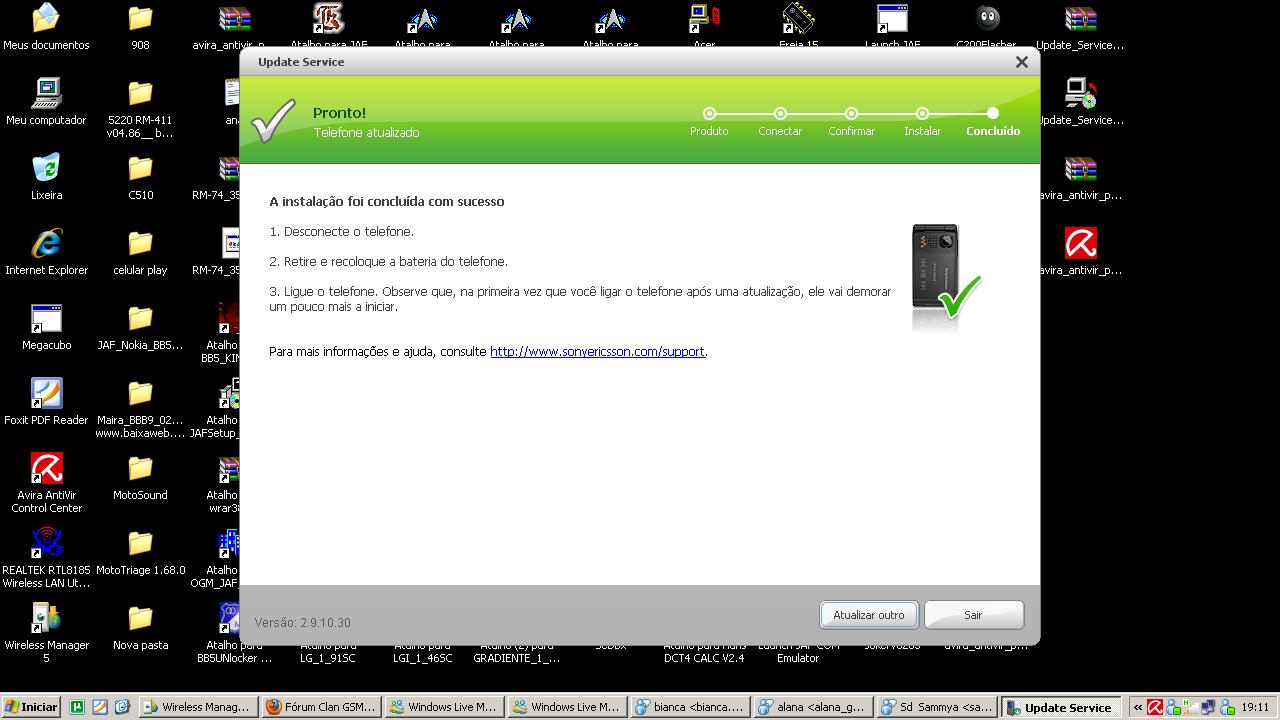Click the Sair button
This screenshot has width=1280, height=720.
pyautogui.click(x=973, y=615)
